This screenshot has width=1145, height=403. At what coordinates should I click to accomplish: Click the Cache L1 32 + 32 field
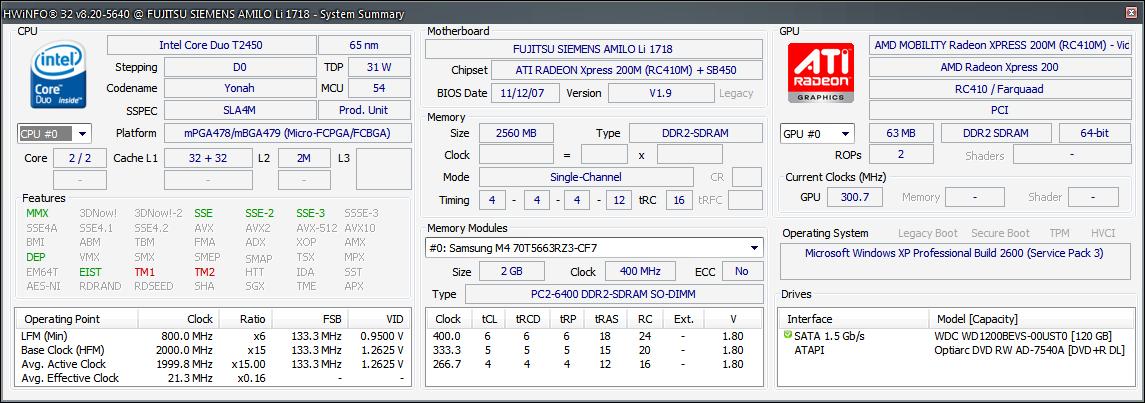coord(208,158)
